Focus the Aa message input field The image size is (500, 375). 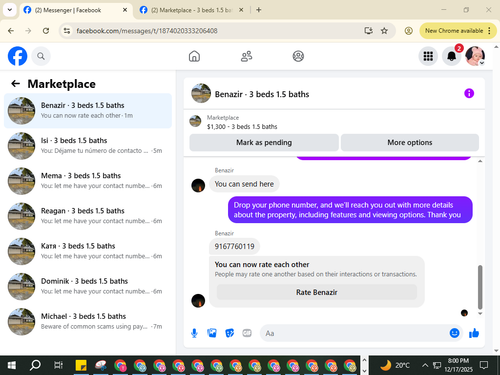355,333
